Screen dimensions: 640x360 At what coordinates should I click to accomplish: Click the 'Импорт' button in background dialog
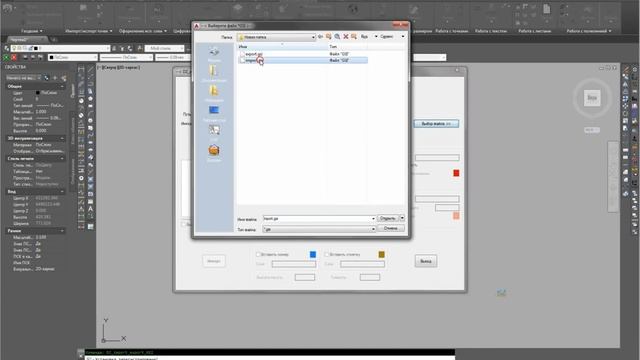tap(214, 261)
